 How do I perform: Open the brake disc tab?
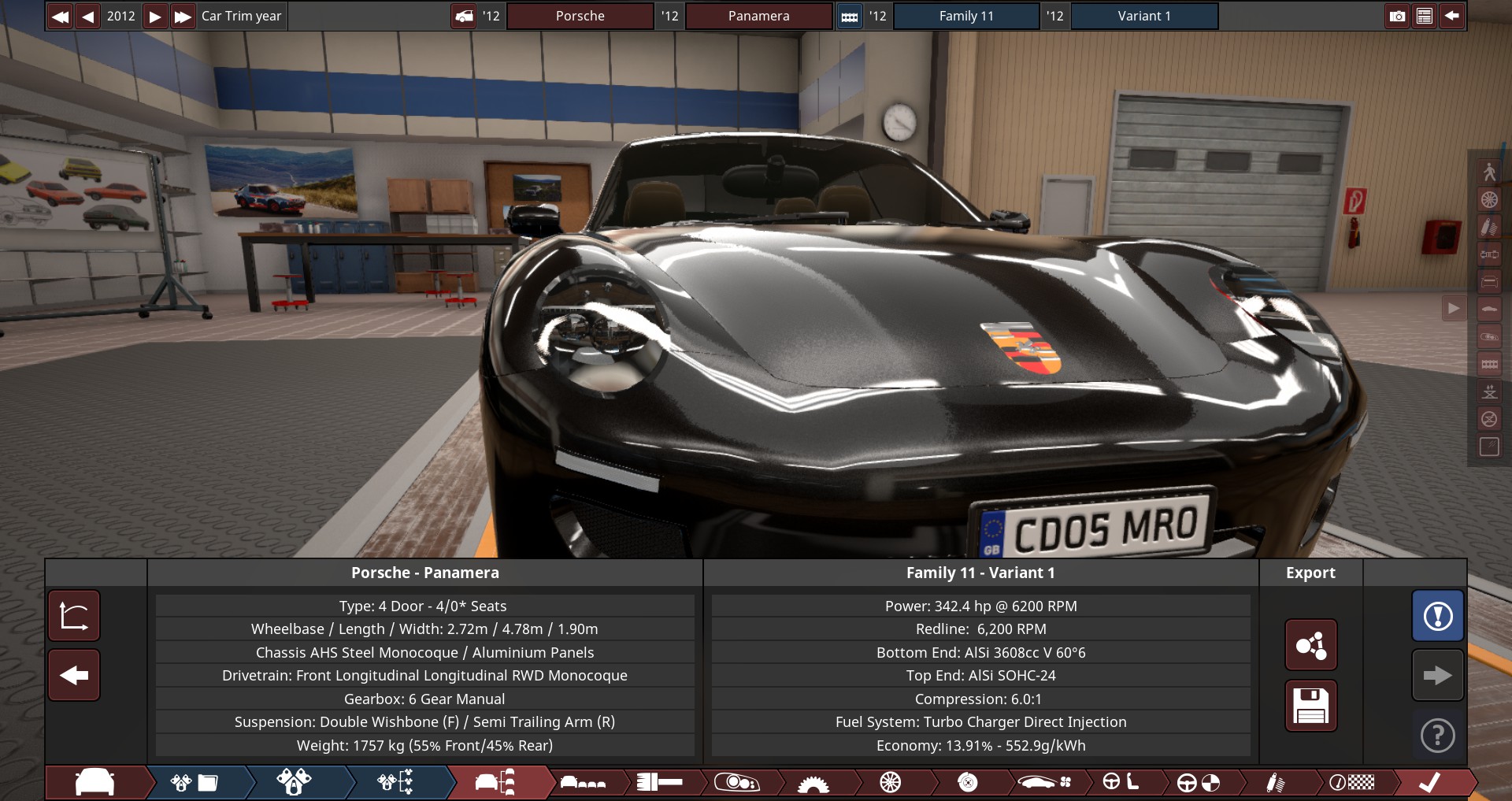click(968, 782)
